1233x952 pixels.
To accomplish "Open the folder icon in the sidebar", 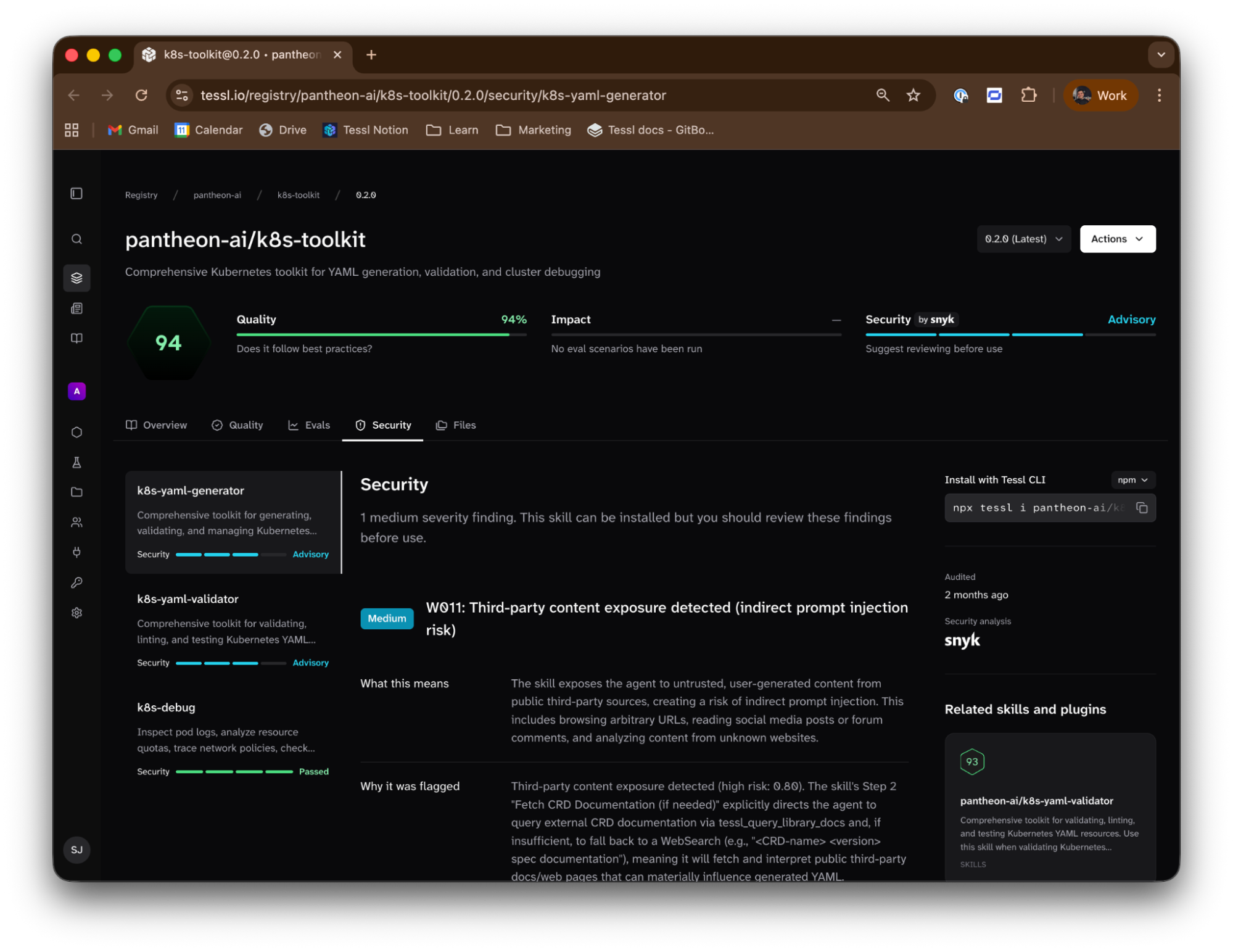I will [x=76, y=492].
